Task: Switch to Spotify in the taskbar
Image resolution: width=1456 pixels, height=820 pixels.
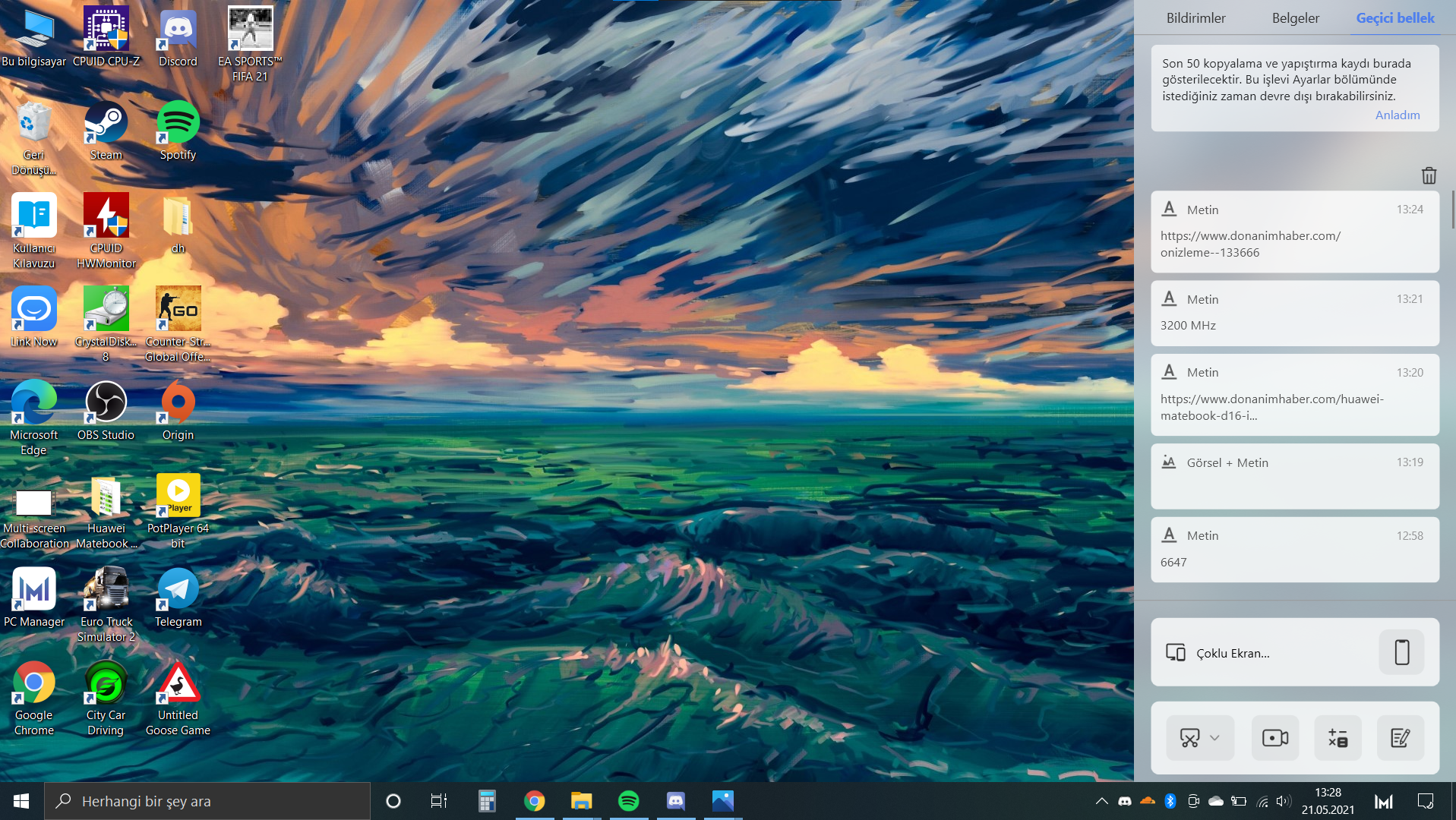Action: pyautogui.click(x=628, y=801)
